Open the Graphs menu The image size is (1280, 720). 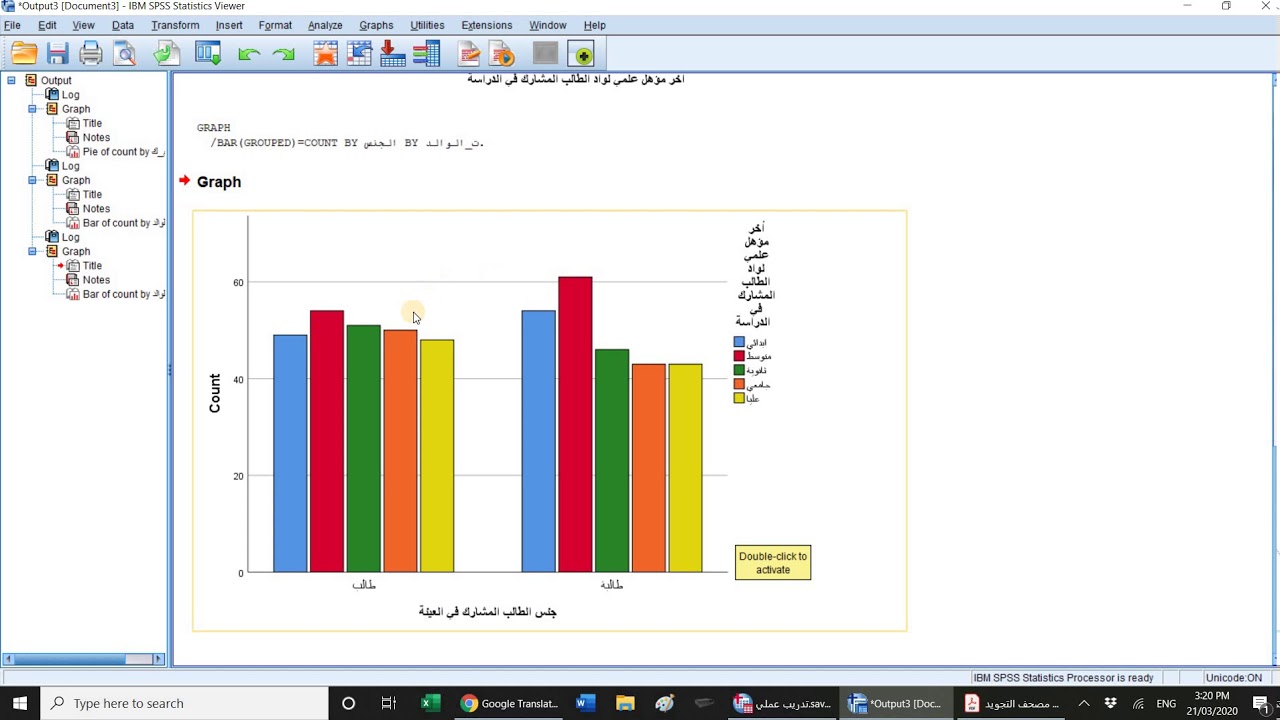point(376,25)
